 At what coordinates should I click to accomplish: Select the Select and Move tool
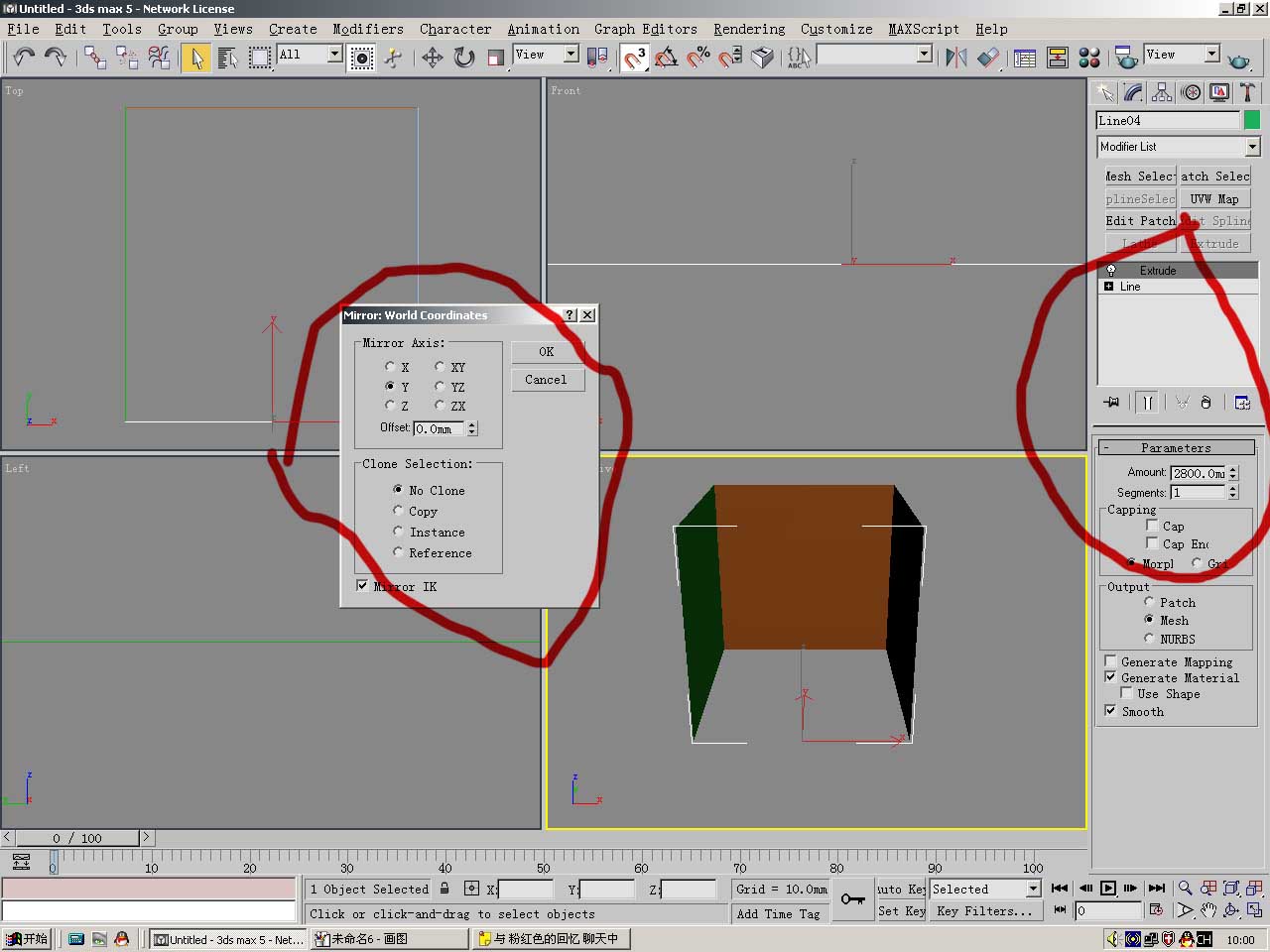pos(432,58)
